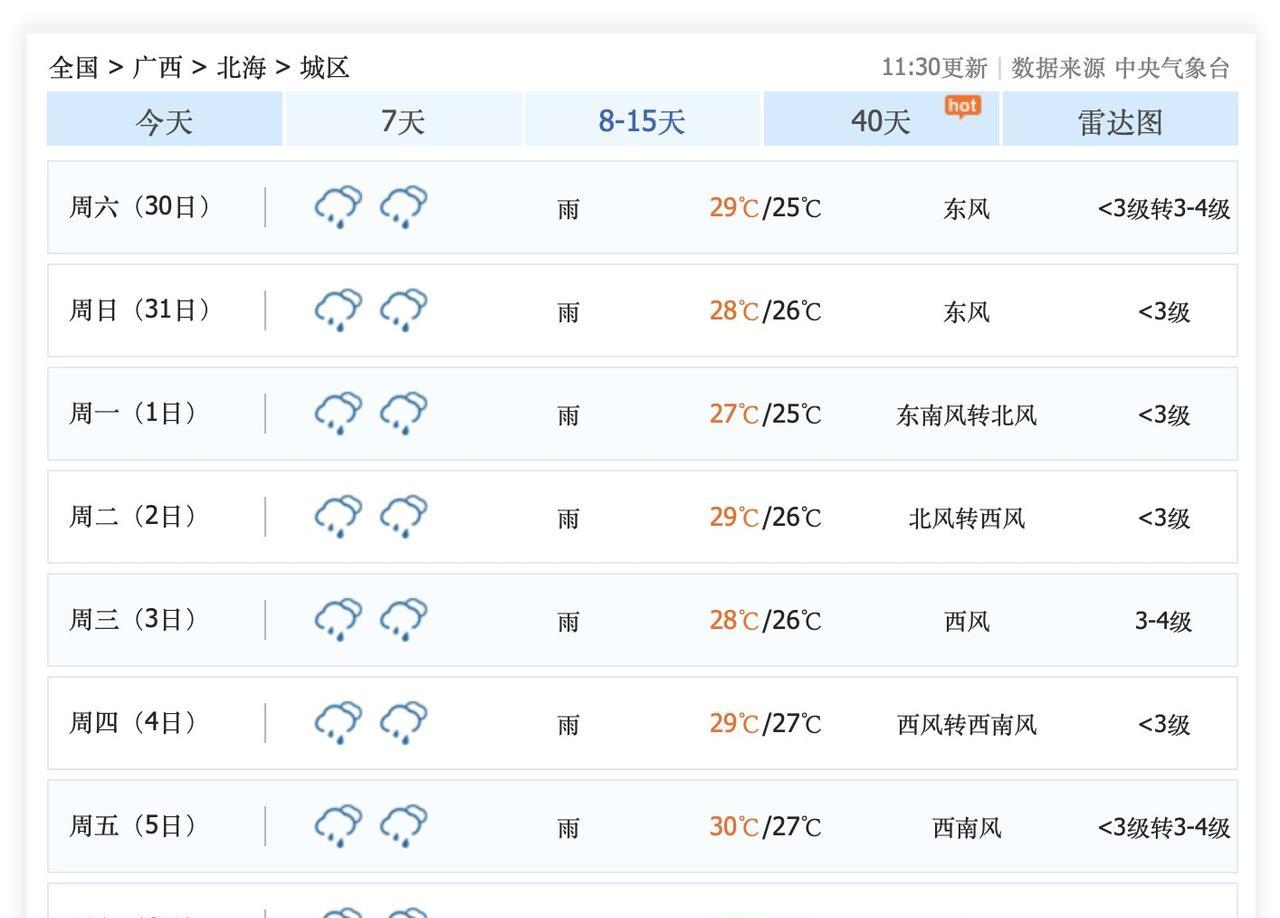This screenshot has width=1280, height=918.
Task: Switch to the 今天 tab
Action: 164,121
